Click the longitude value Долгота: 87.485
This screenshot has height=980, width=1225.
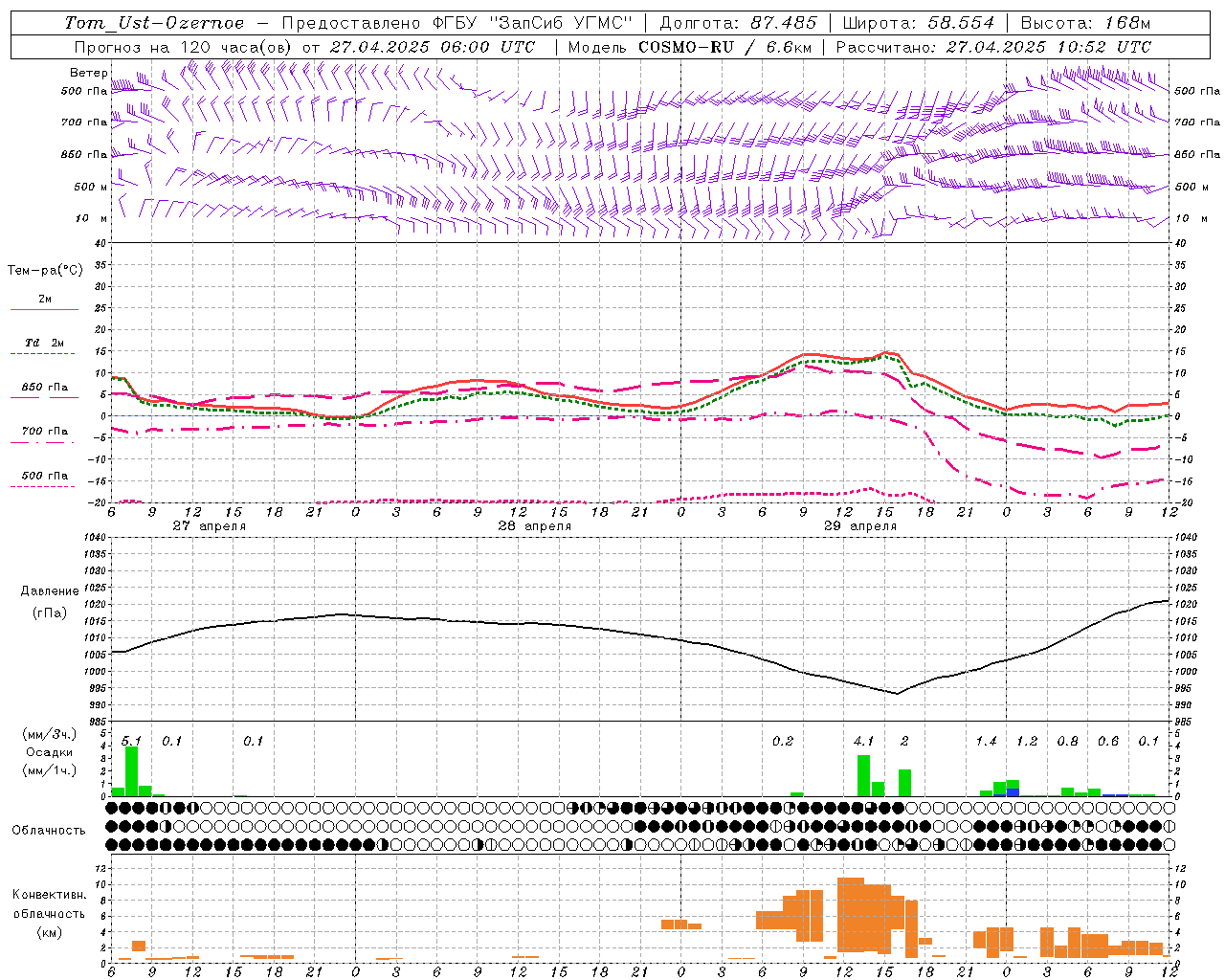(x=738, y=23)
